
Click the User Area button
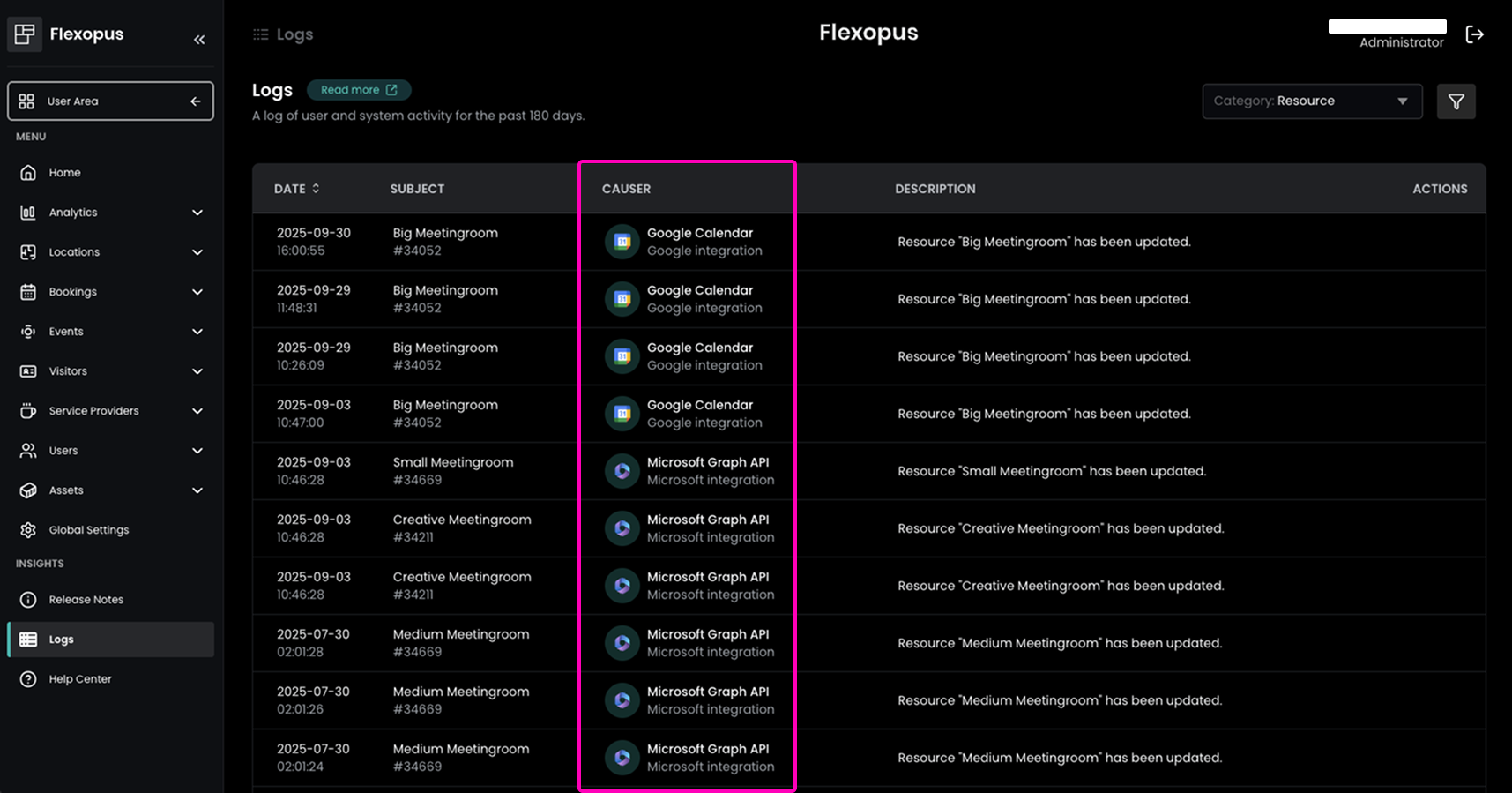pos(110,101)
